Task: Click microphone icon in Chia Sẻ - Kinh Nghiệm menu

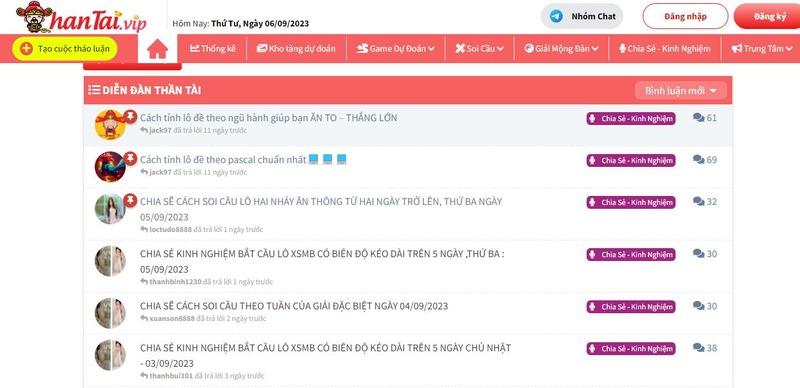Action: coord(622,48)
